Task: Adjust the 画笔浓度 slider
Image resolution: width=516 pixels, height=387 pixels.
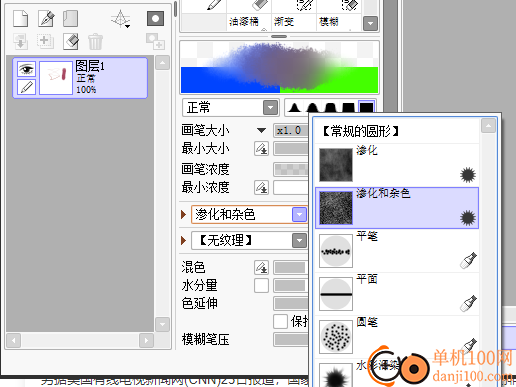Action: [x=291, y=169]
